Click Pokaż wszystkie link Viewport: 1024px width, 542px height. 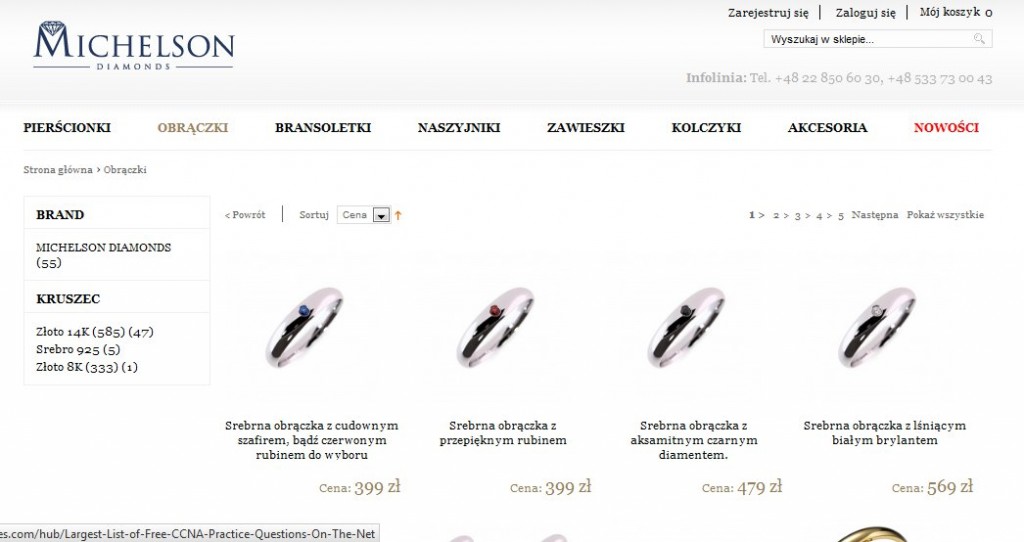(x=945, y=215)
